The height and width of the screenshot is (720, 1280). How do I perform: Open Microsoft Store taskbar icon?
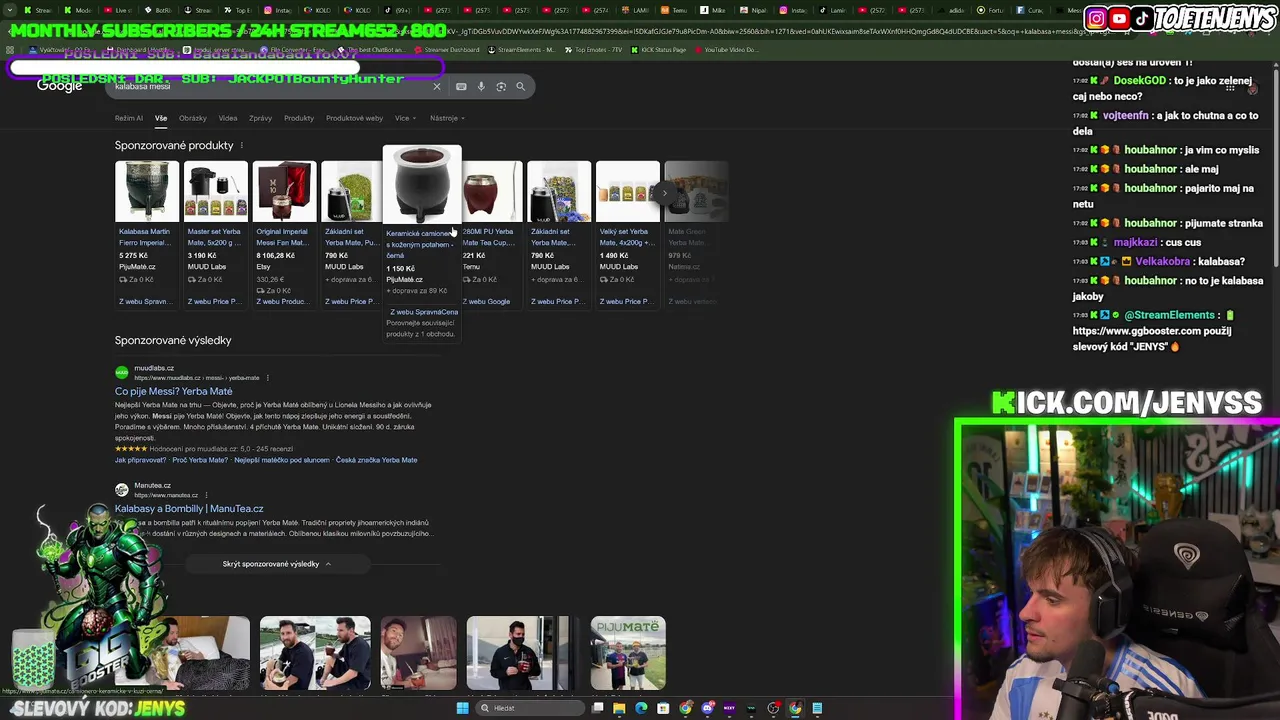coord(663,708)
